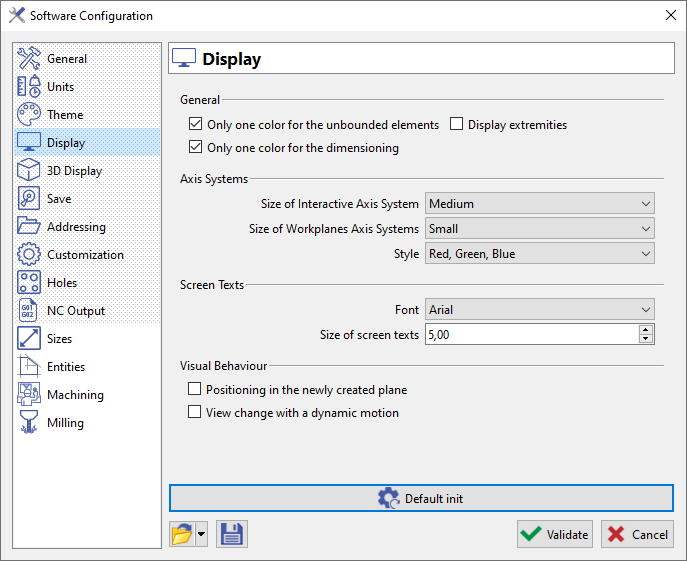Click the Milling cutter icon
687x561 pixels.
click(29, 423)
